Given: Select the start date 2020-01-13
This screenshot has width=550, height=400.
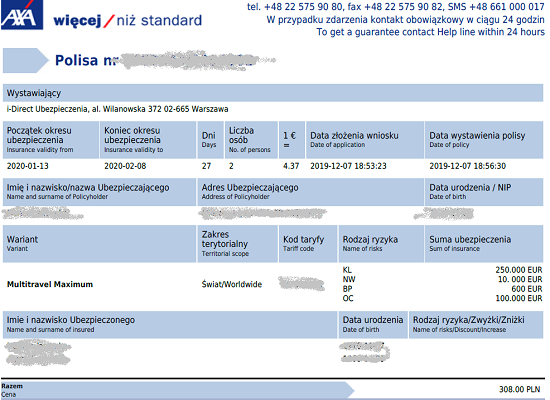Looking at the screenshot, I should point(28,166).
